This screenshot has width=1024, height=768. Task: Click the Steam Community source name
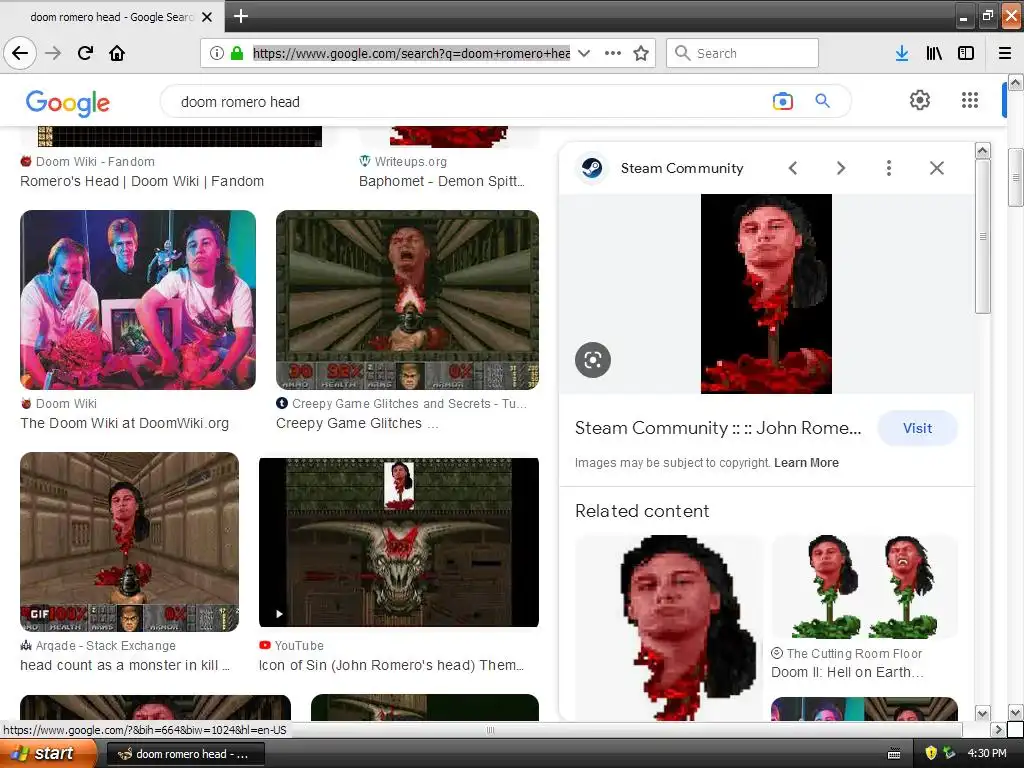coord(682,168)
